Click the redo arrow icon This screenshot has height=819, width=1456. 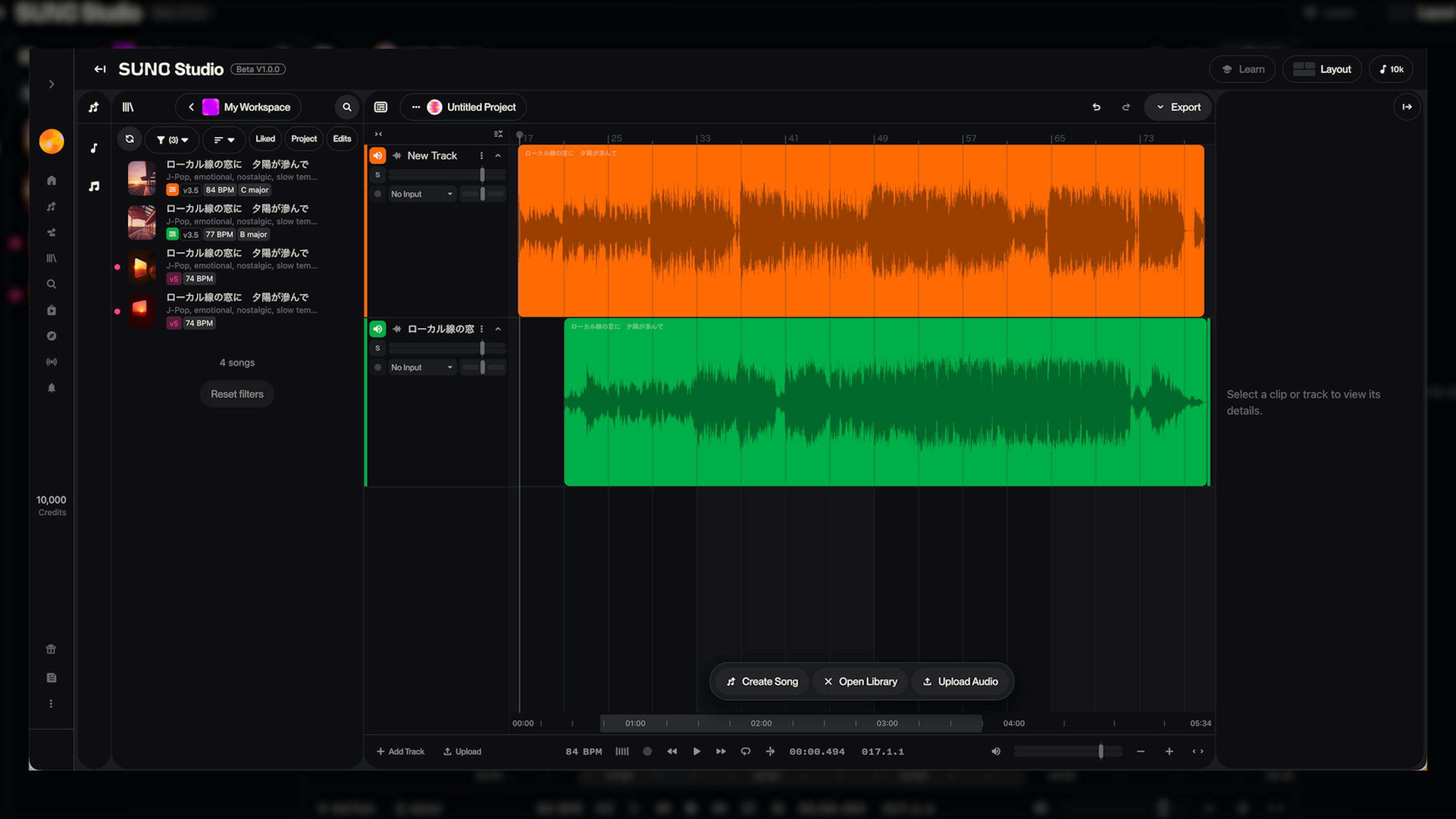1126,107
